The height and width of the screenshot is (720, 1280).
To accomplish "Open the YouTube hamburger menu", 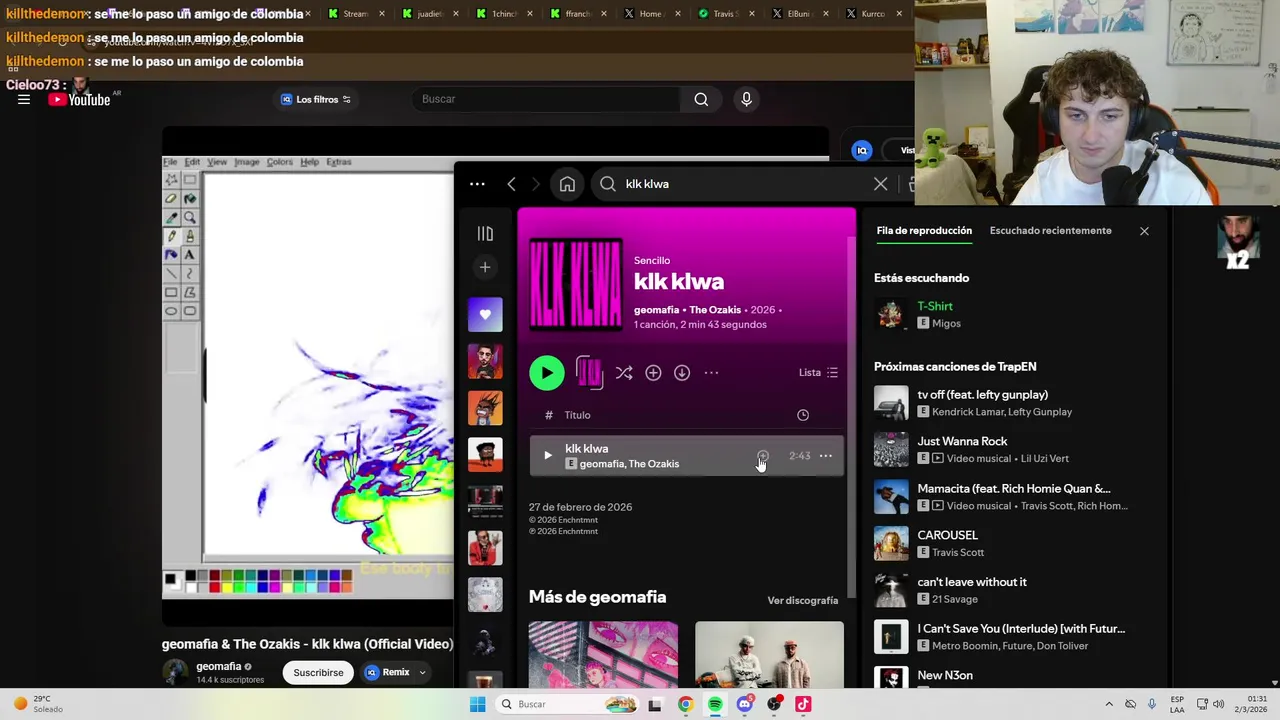I will (x=24, y=99).
